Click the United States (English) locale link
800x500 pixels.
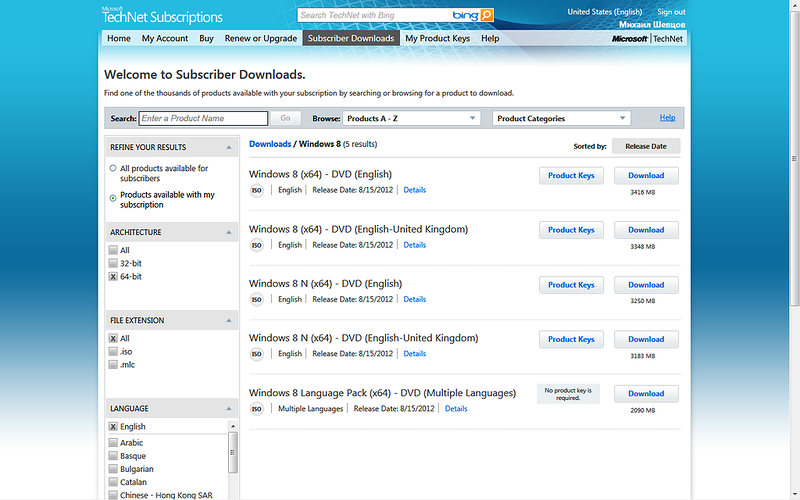(x=605, y=12)
